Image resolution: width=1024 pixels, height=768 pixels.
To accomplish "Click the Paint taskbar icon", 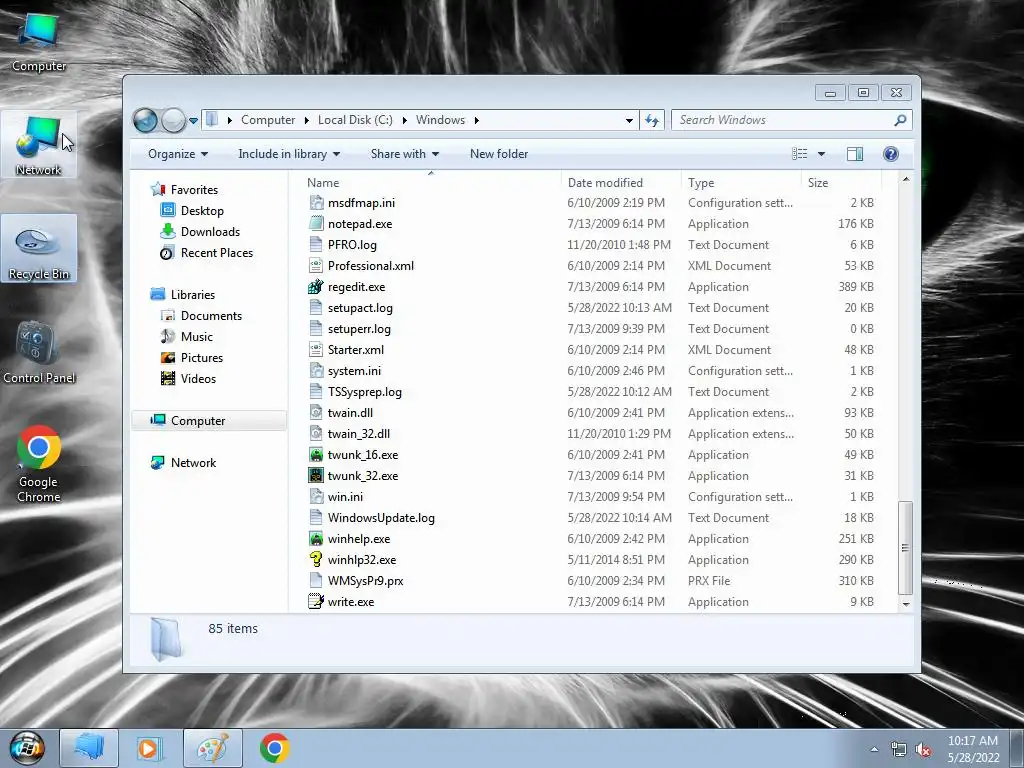I will pyautogui.click(x=213, y=748).
